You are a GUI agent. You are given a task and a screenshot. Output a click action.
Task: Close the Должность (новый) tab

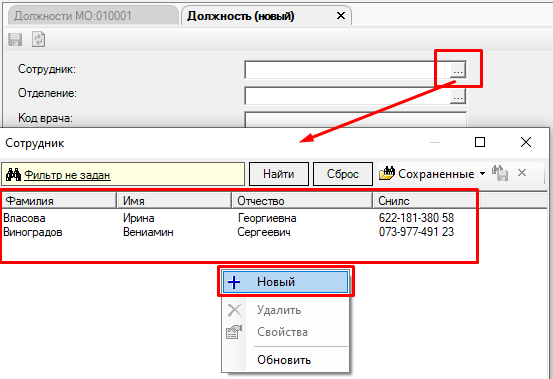click(x=341, y=16)
